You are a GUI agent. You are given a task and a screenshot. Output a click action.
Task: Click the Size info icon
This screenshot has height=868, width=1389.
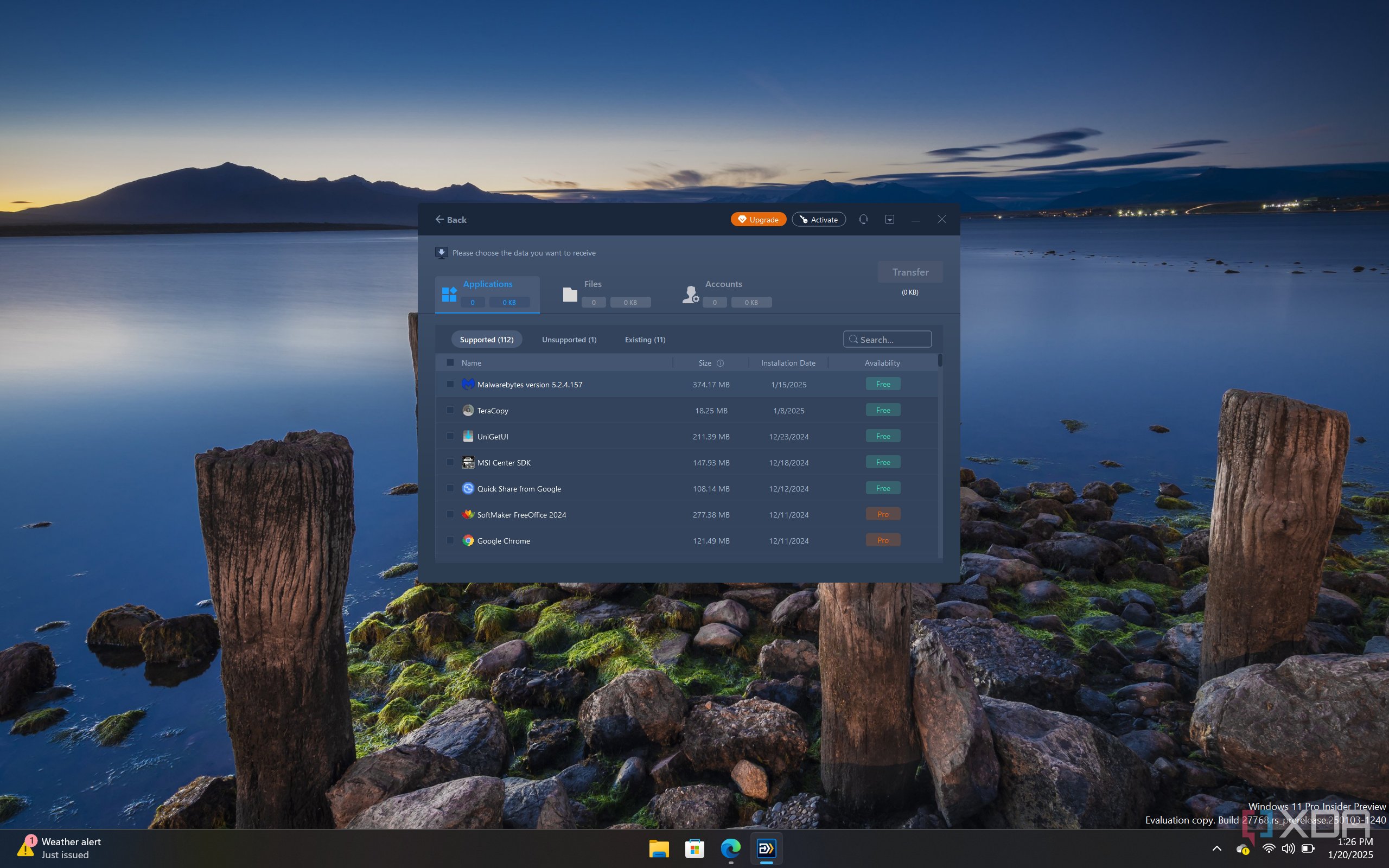[721, 363]
